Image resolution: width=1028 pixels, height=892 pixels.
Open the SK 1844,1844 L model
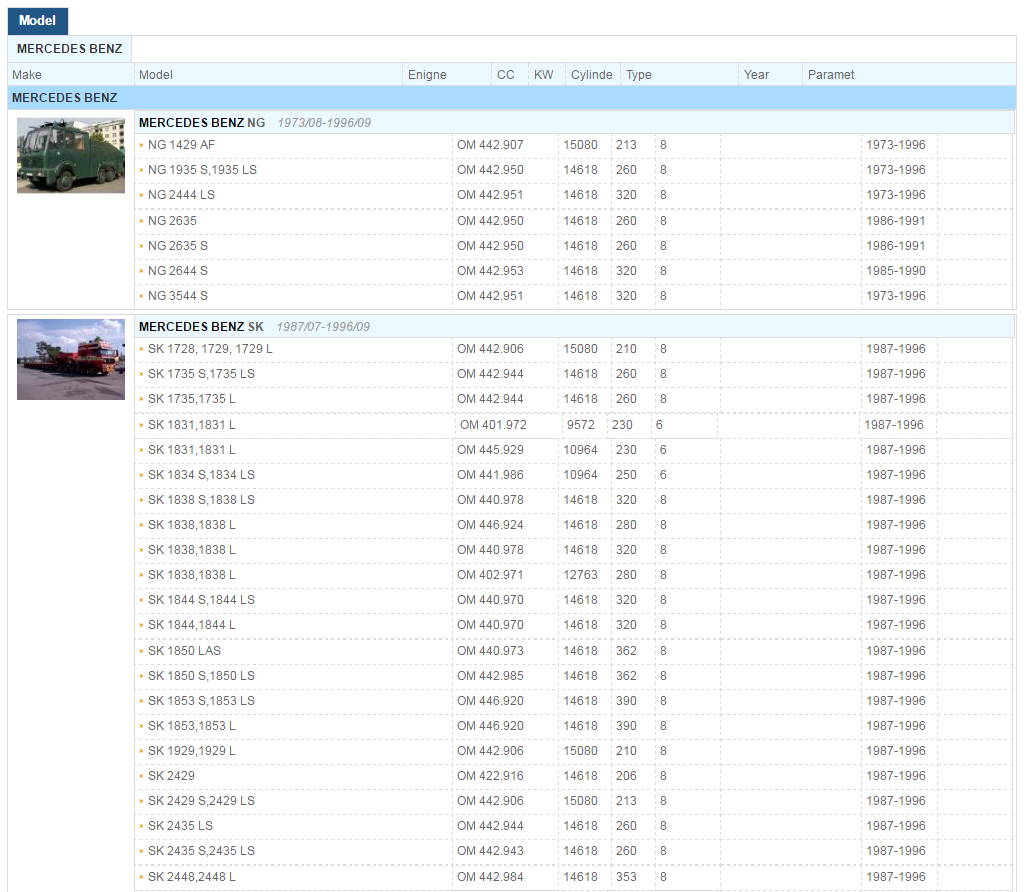[x=191, y=625]
